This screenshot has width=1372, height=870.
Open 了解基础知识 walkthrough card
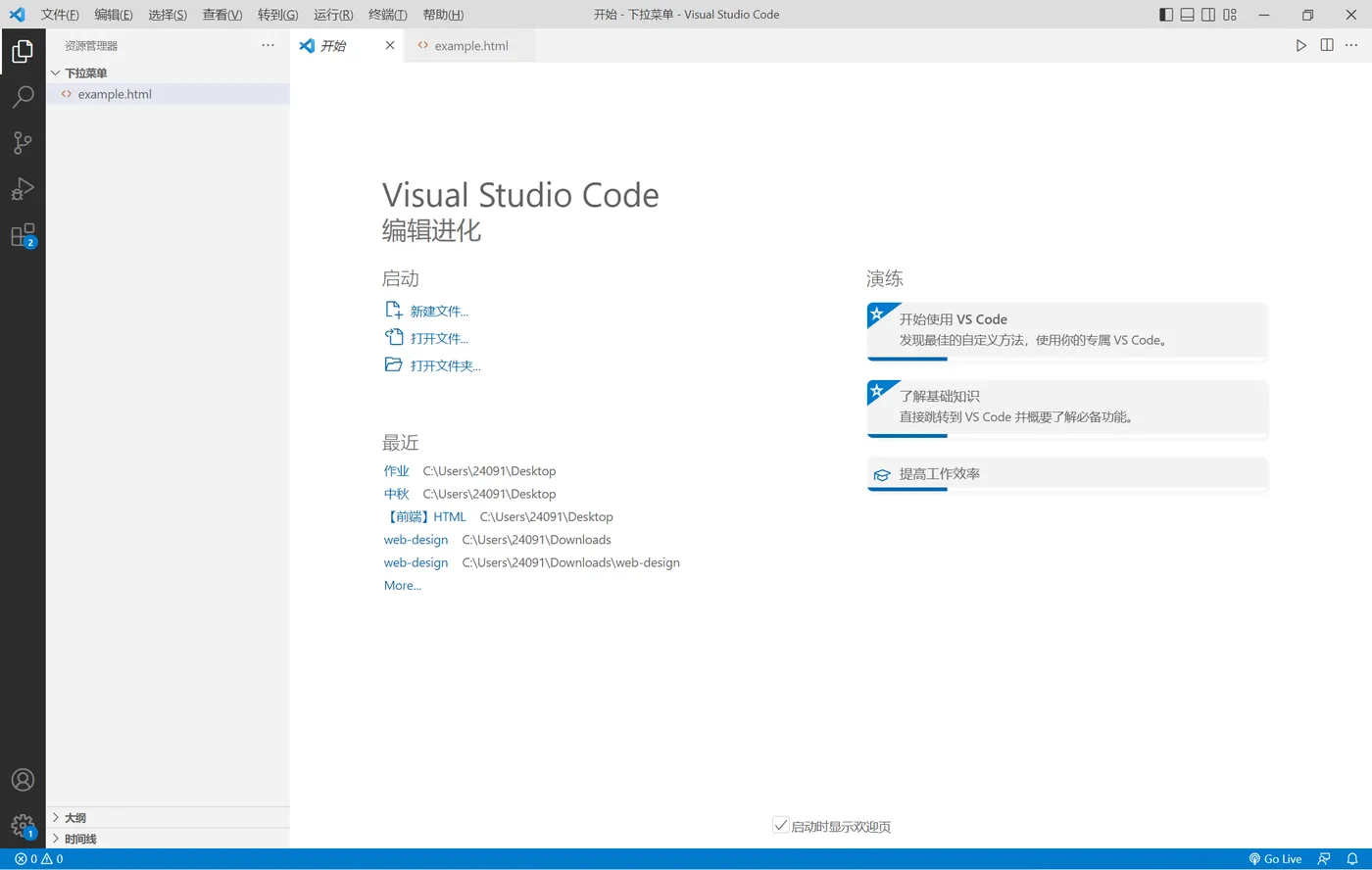1068,408
